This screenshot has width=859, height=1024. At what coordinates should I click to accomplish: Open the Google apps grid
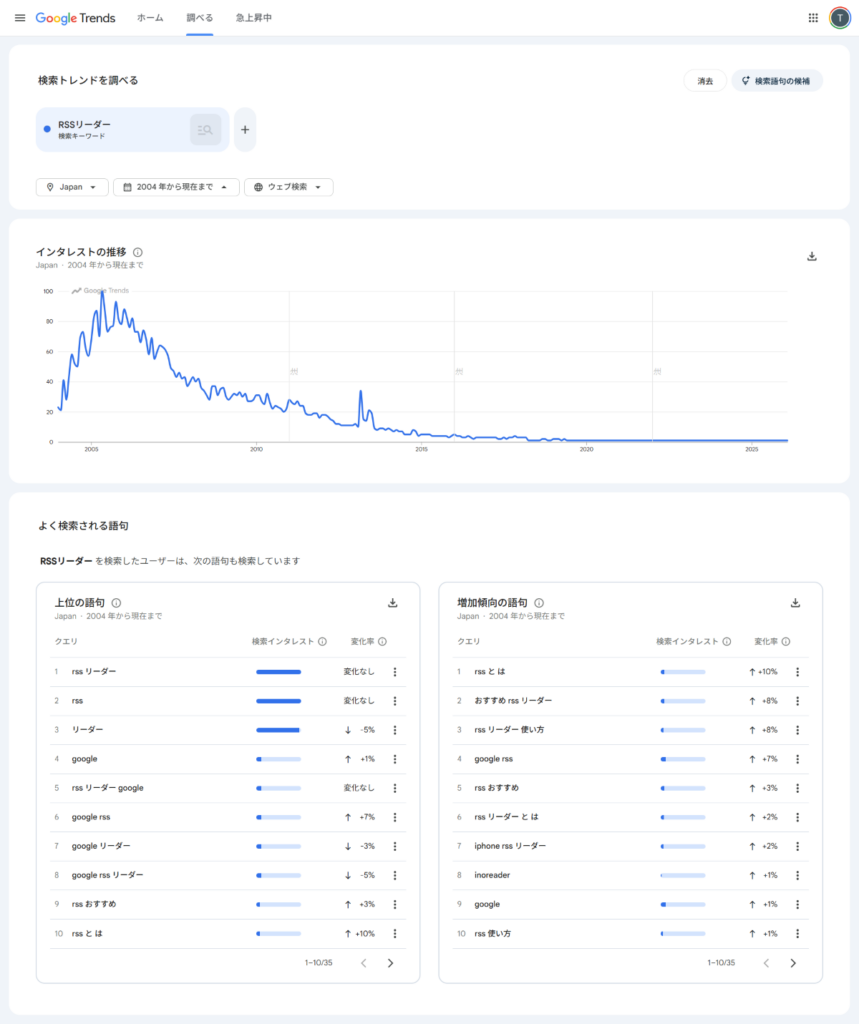click(813, 18)
